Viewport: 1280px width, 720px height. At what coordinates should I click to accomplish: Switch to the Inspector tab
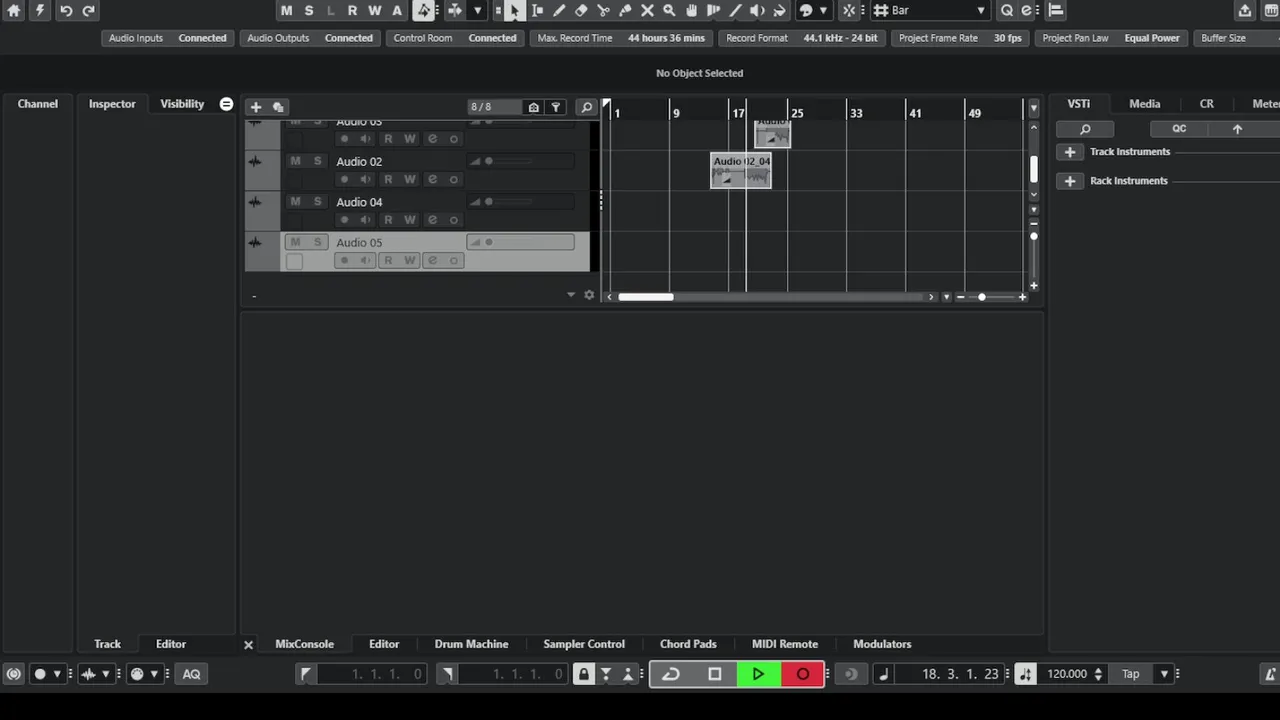(112, 104)
